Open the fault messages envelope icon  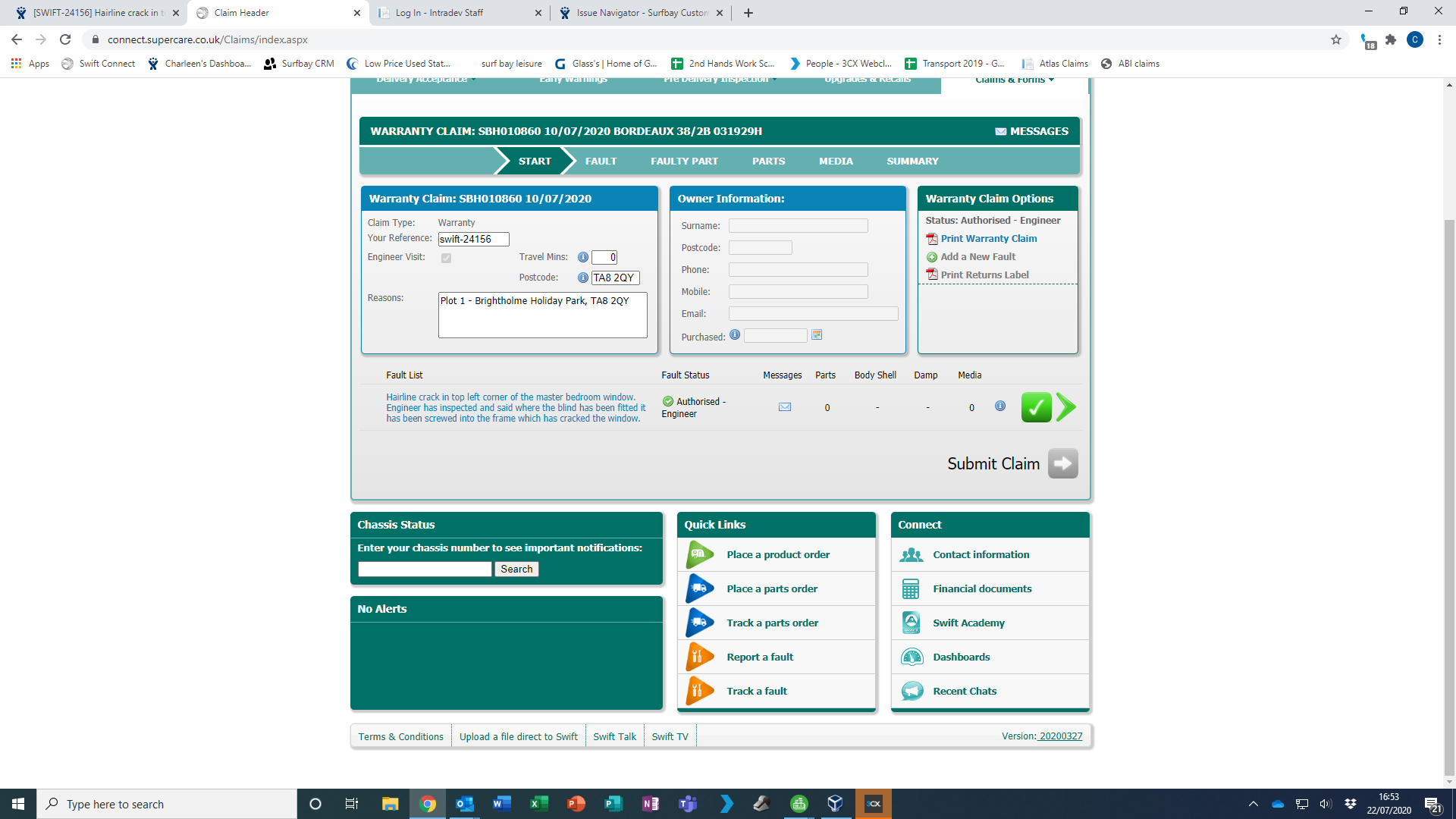[x=785, y=407]
